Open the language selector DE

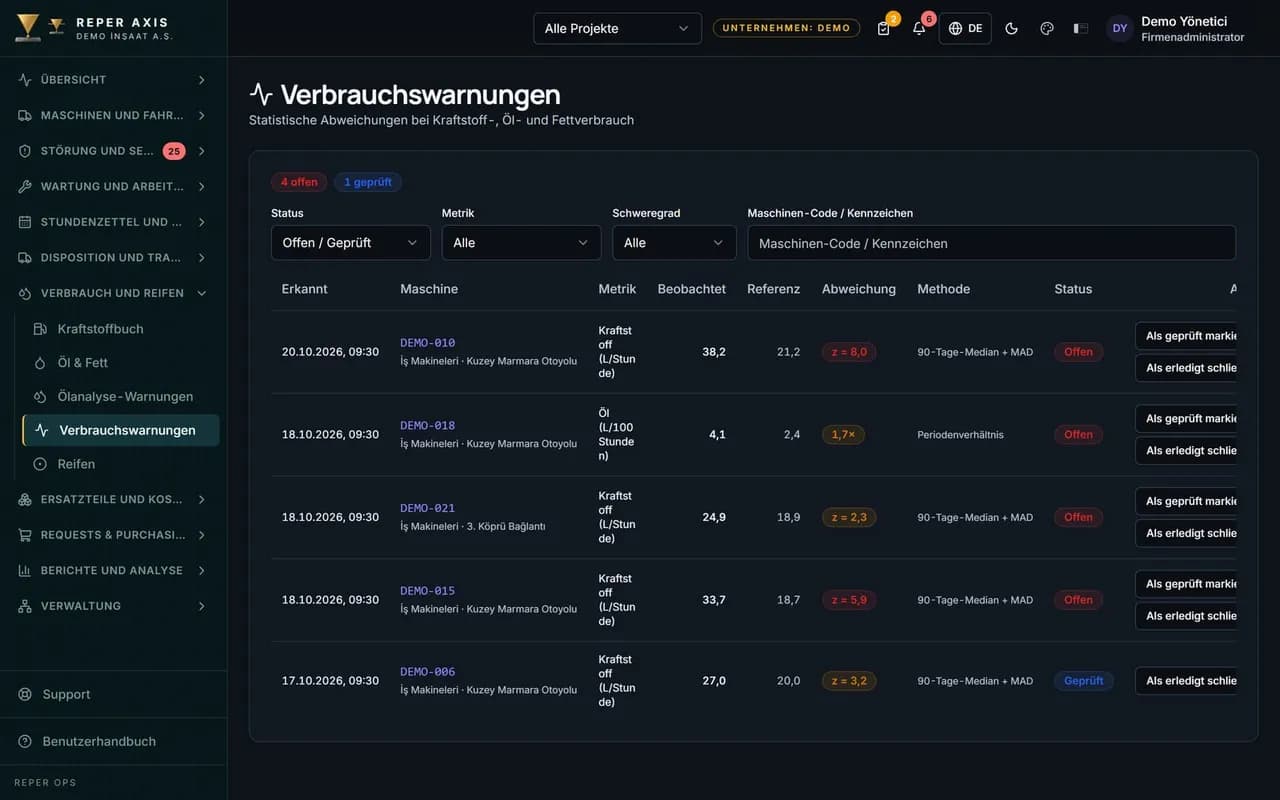pyautogui.click(x=965, y=28)
